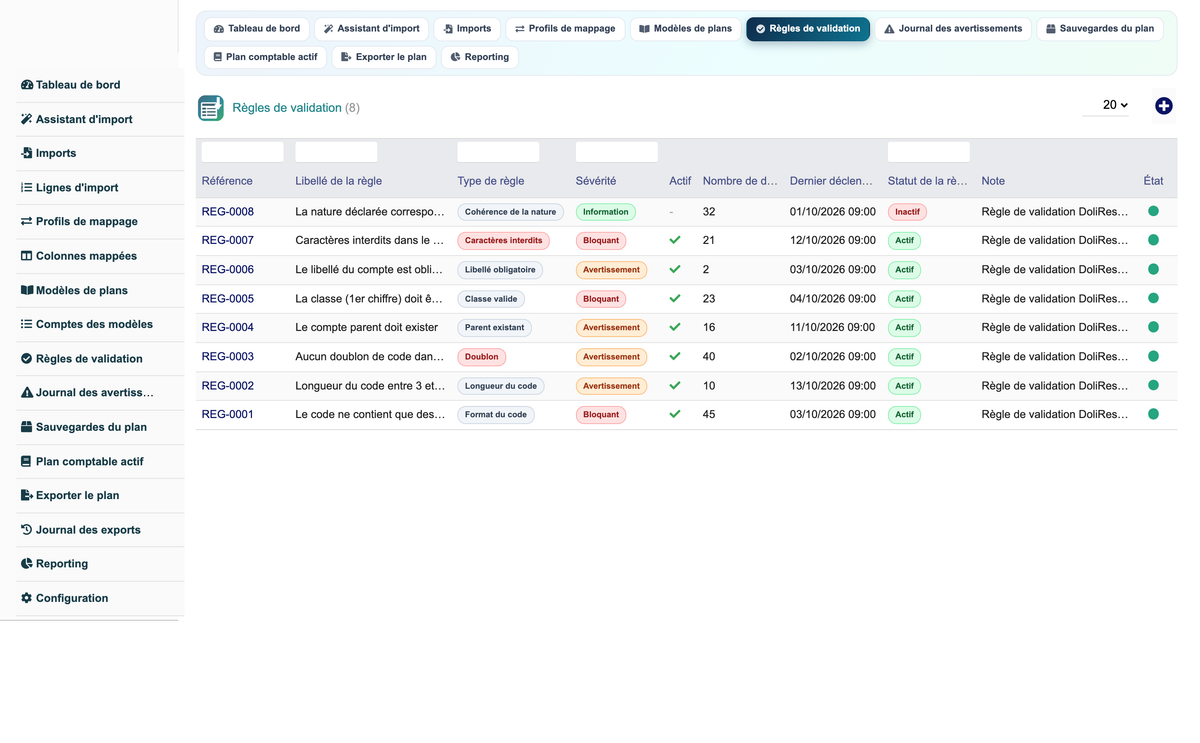
Task: Open rule REG-0002 link
Action: pyautogui.click(x=228, y=386)
